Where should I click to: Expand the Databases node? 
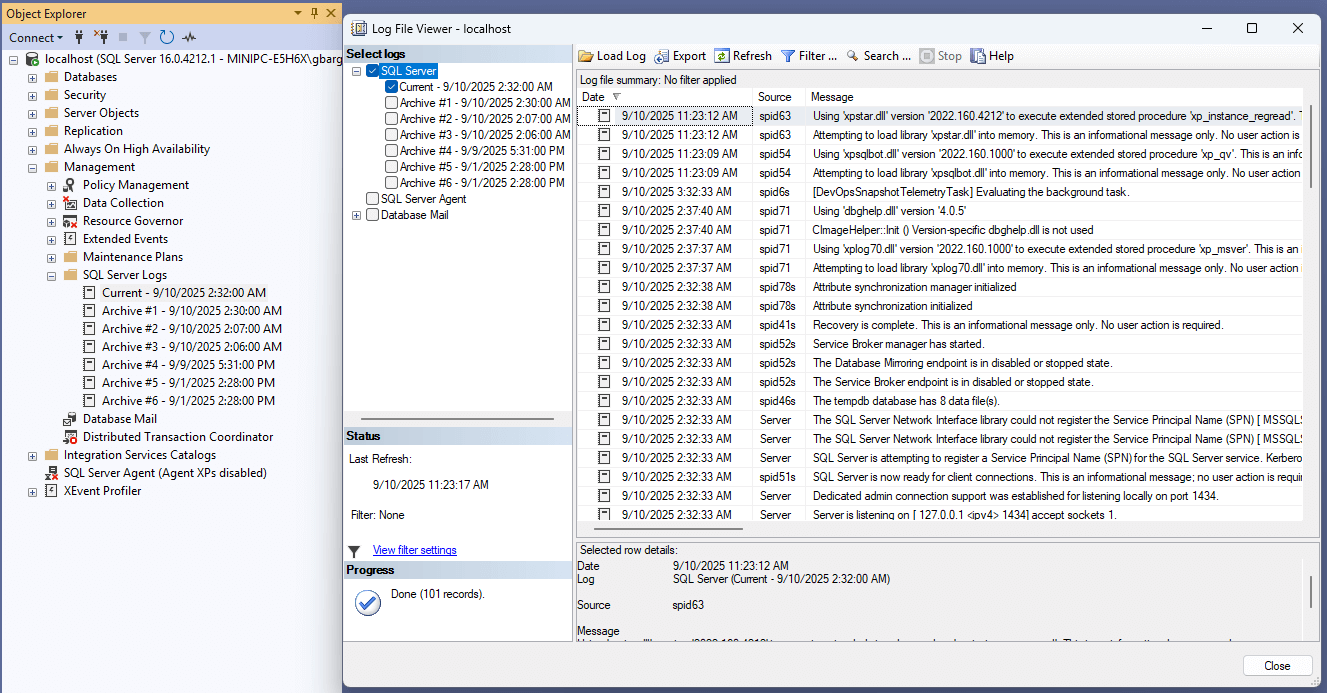pyautogui.click(x=32, y=77)
